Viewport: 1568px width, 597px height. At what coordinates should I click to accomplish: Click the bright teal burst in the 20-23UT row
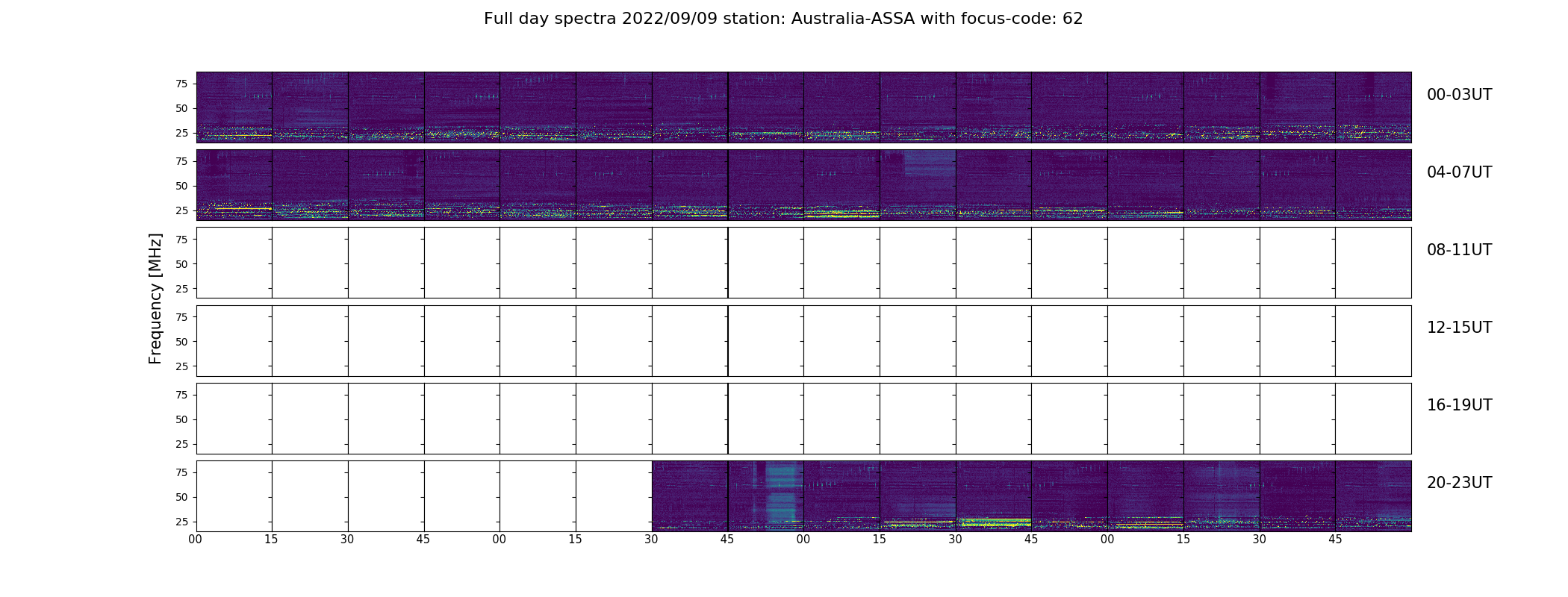[x=783, y=493]
